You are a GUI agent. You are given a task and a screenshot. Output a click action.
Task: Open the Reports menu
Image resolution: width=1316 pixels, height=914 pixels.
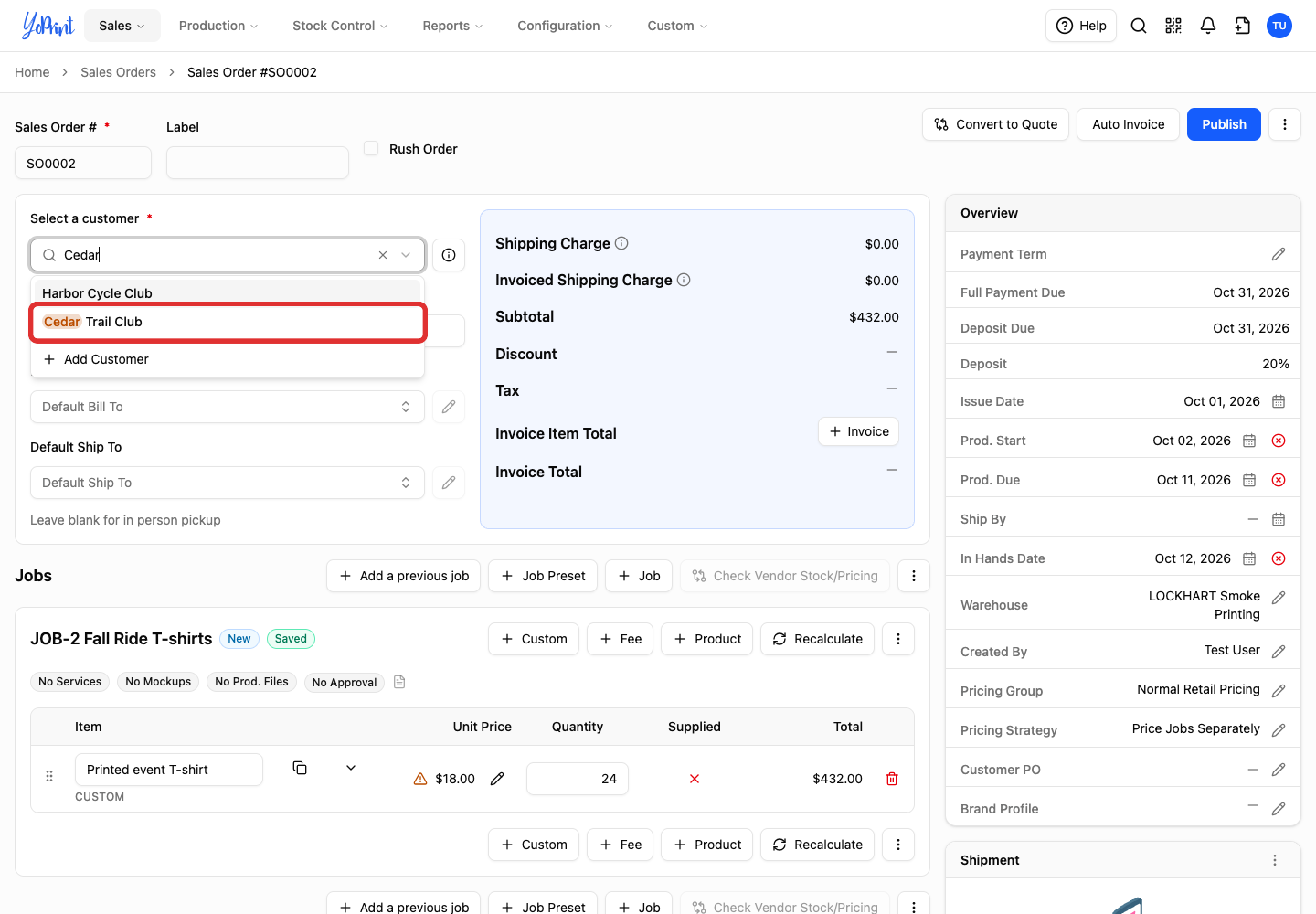tap(452, 26)
